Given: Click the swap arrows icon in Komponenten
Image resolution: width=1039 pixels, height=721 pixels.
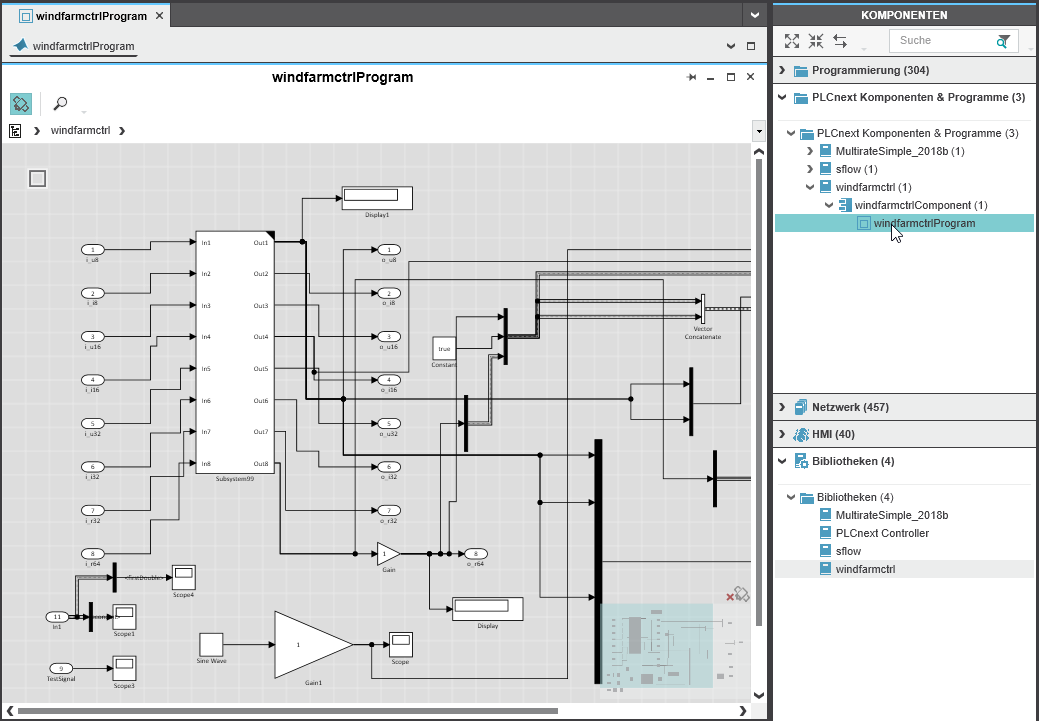Looking at the screenshot, I should point(840,41).
